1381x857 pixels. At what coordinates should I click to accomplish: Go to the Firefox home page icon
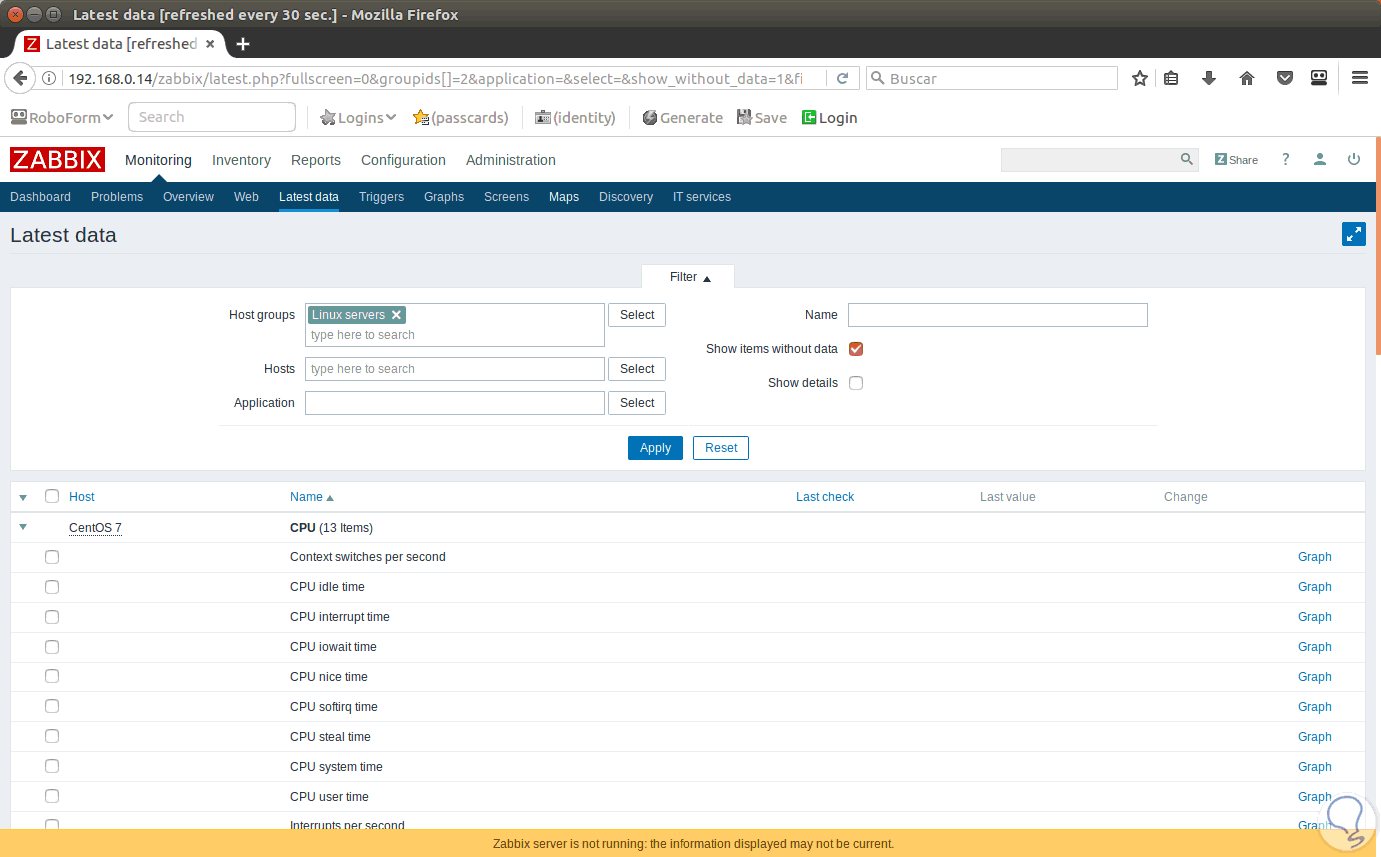[1247, 78]
